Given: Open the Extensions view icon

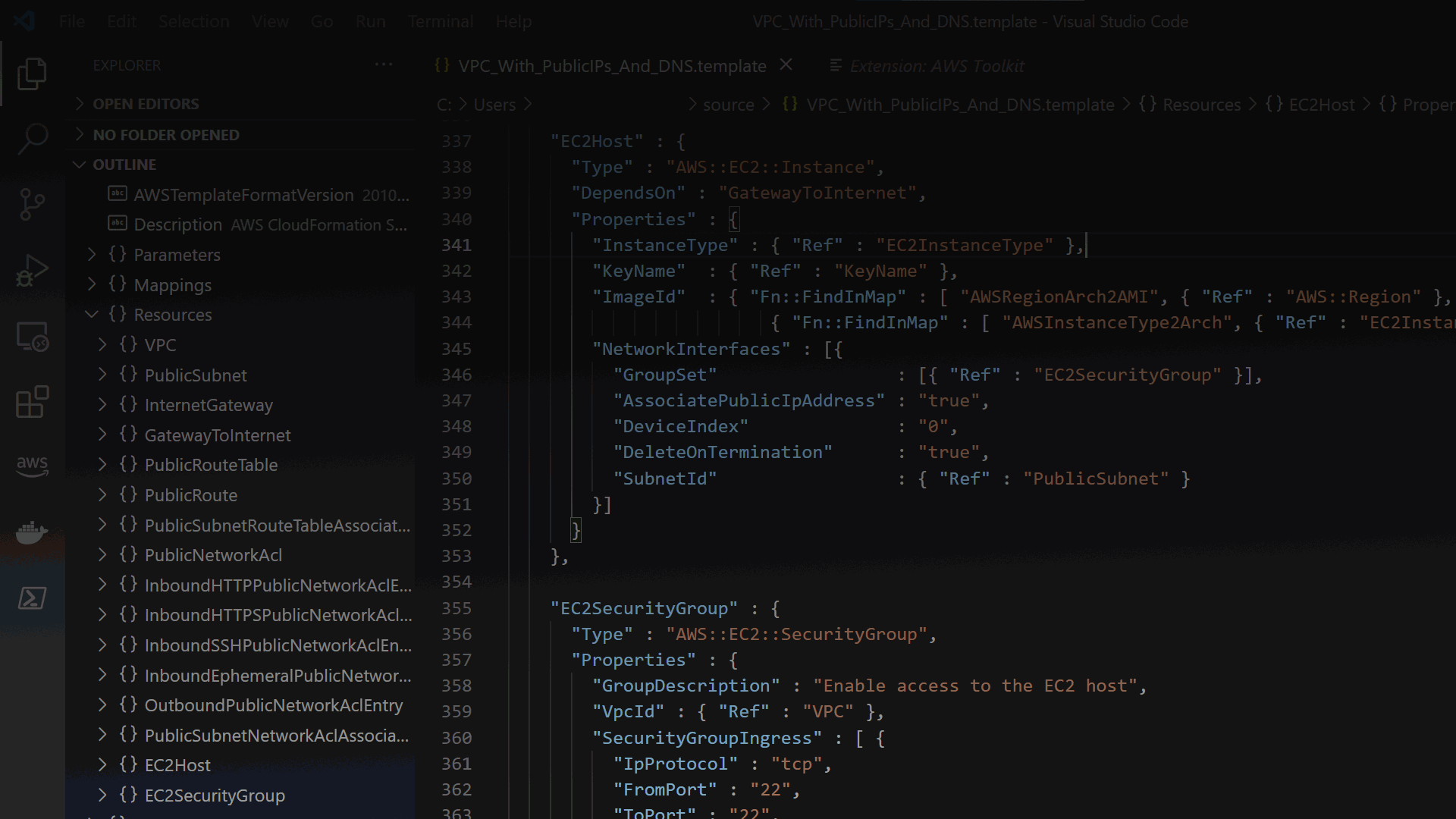Looking at the screenshot, I should [32, 402].
